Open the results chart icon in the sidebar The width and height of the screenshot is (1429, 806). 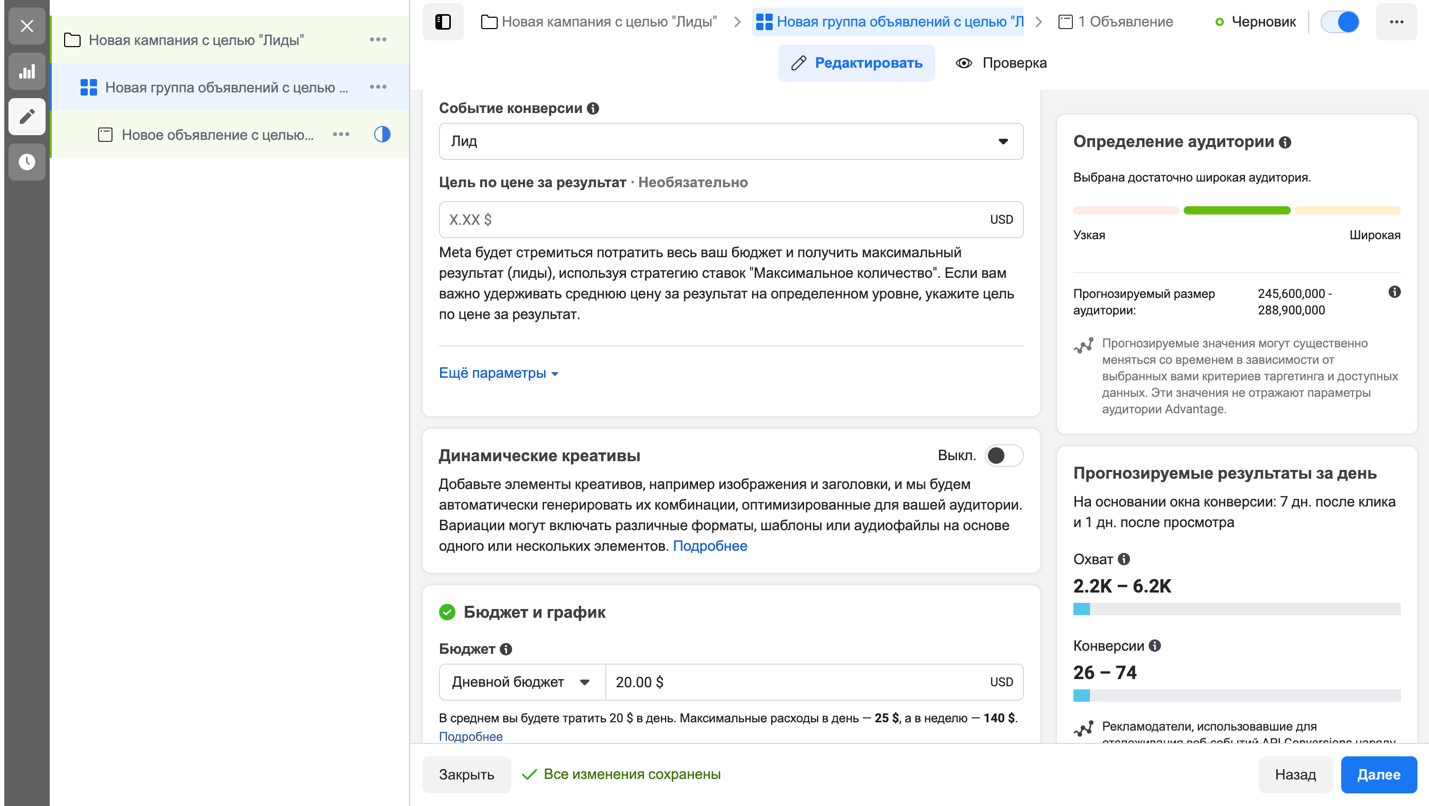(x=26, y=71)
